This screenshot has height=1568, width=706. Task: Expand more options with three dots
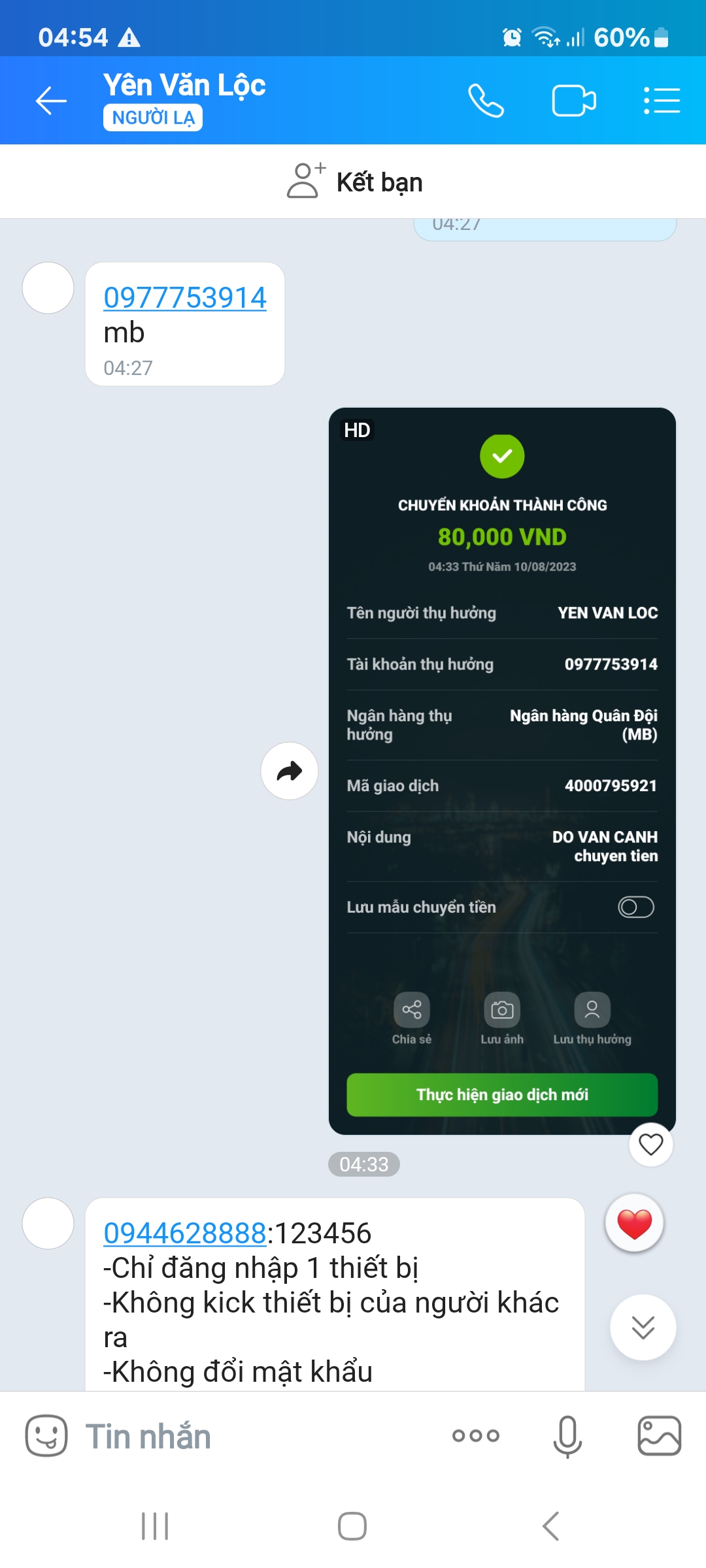pos(476,1435)
